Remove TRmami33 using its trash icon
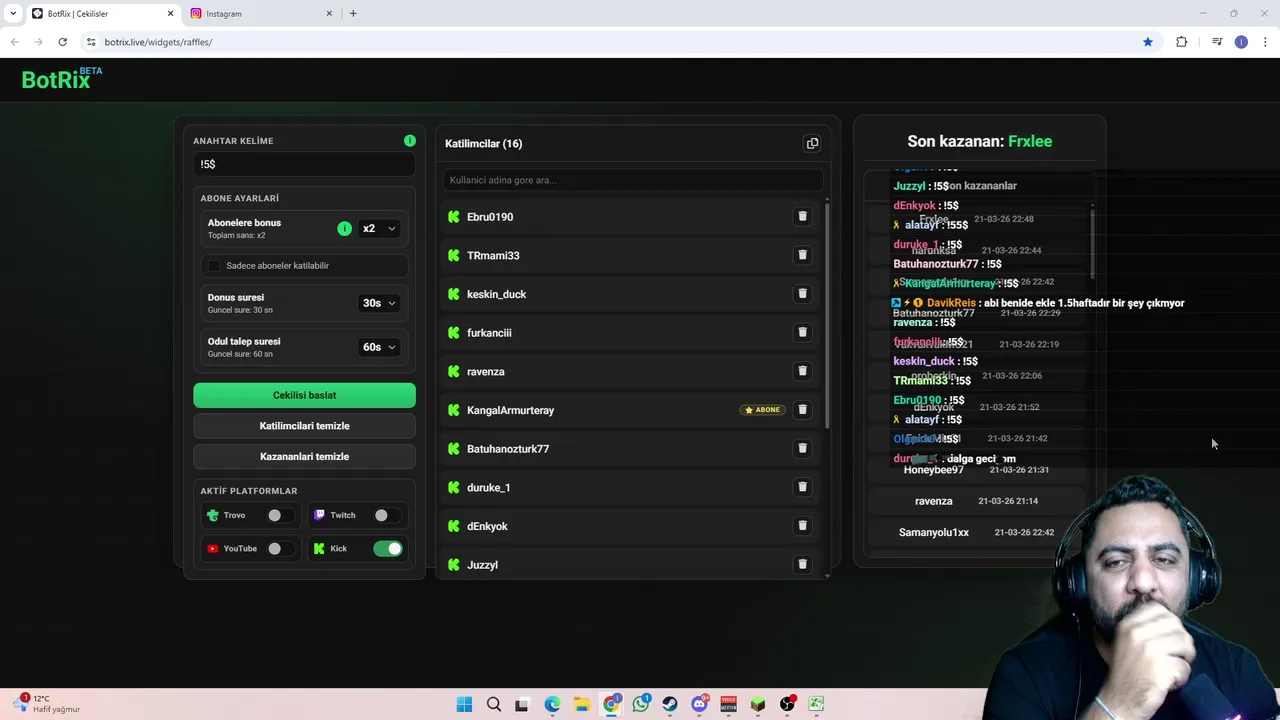This screenshot has width=1280, height=720. click(x=802, y=255)
